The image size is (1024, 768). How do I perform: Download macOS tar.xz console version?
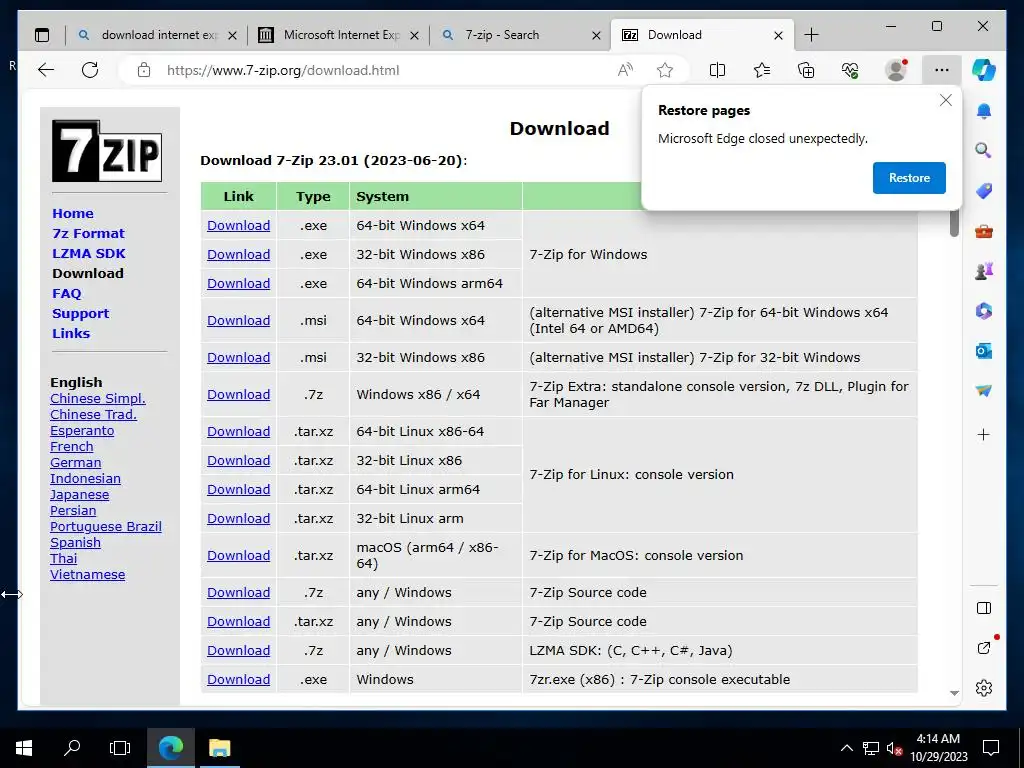click(x=238, y=556)
